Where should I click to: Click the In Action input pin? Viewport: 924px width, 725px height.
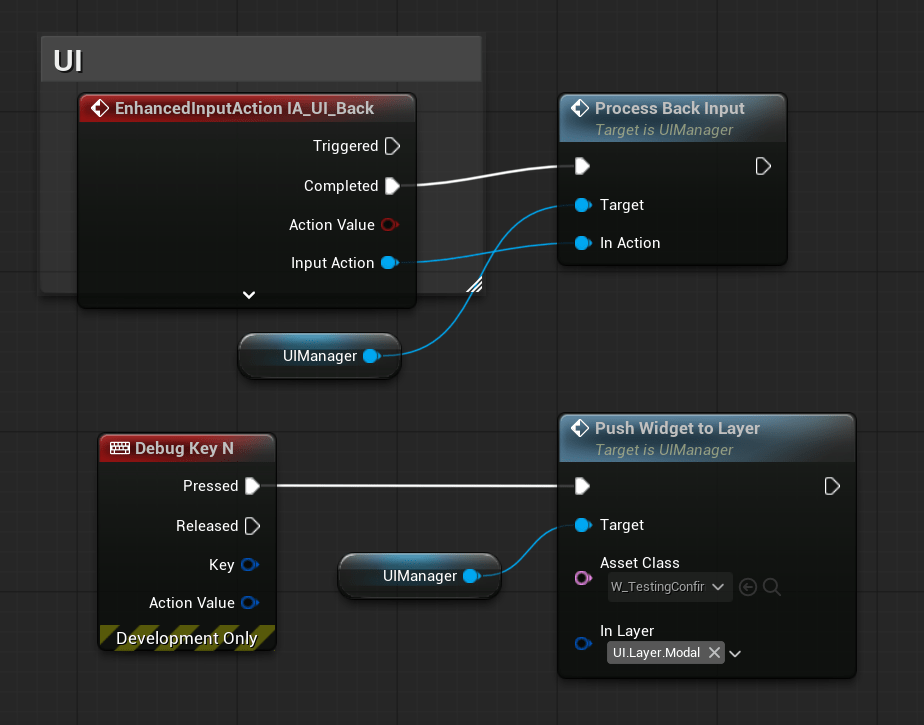point(582,243)
